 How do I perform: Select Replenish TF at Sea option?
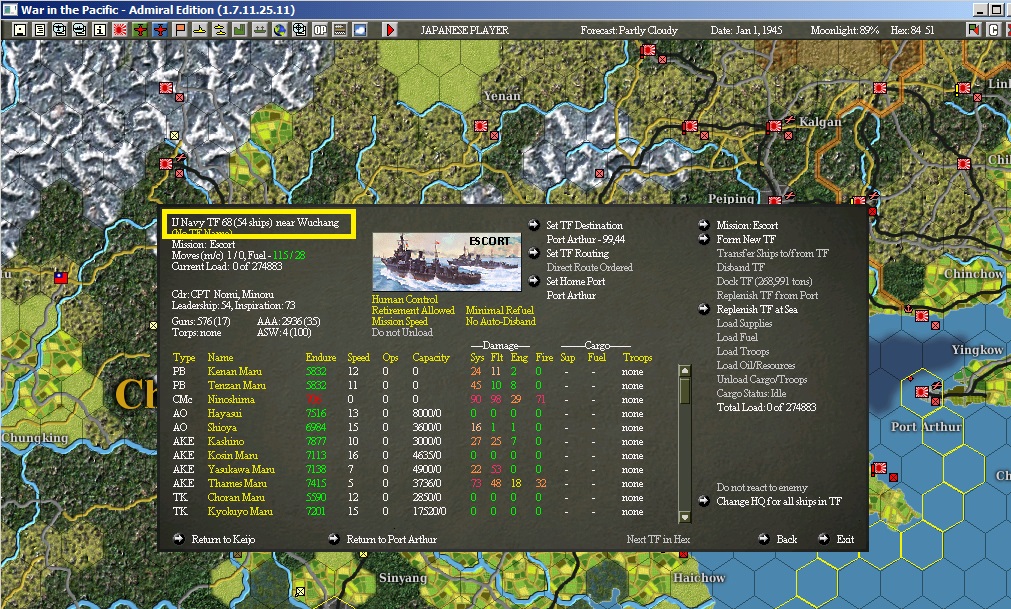tap(757, 309)
